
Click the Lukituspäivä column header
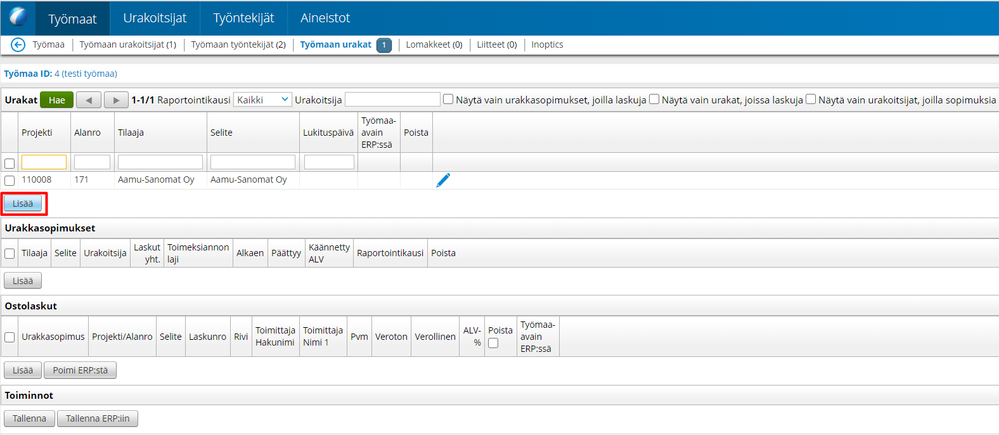coord(328,132)
